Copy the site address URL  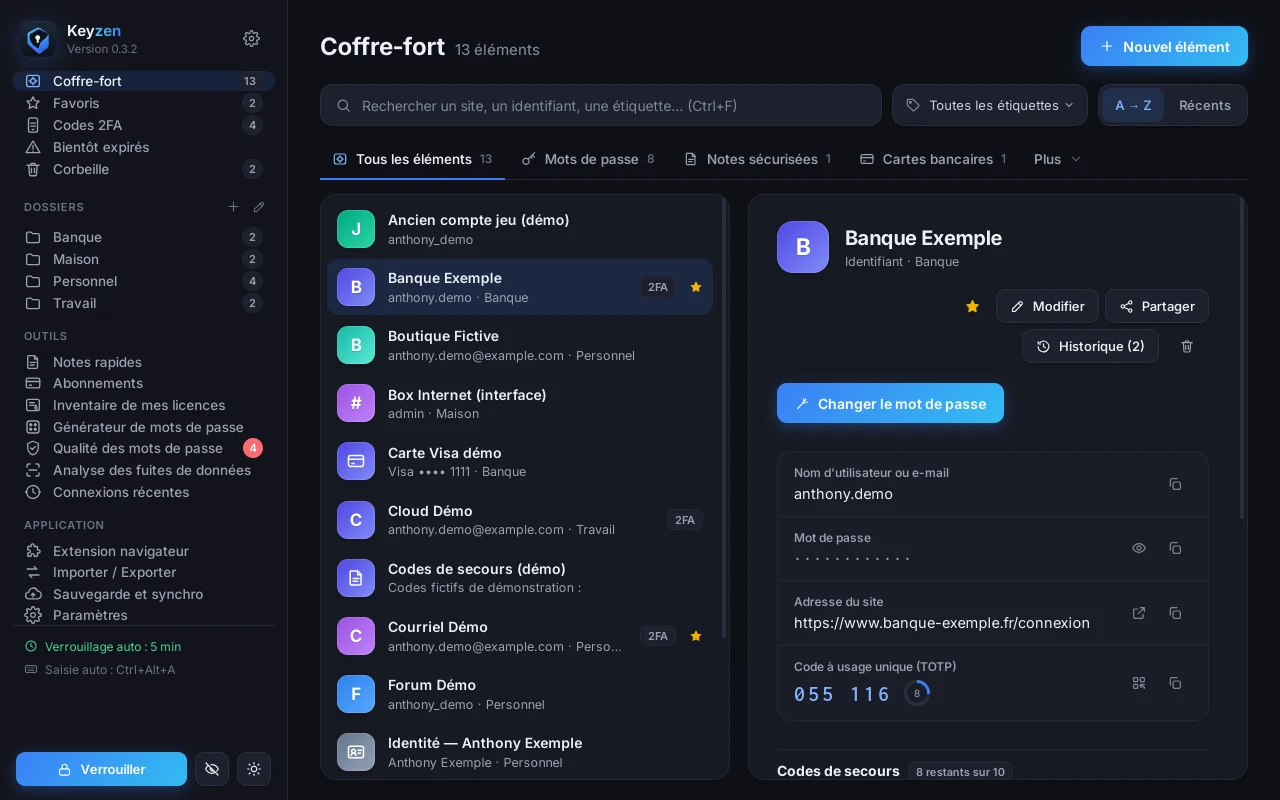point(1175,613)
